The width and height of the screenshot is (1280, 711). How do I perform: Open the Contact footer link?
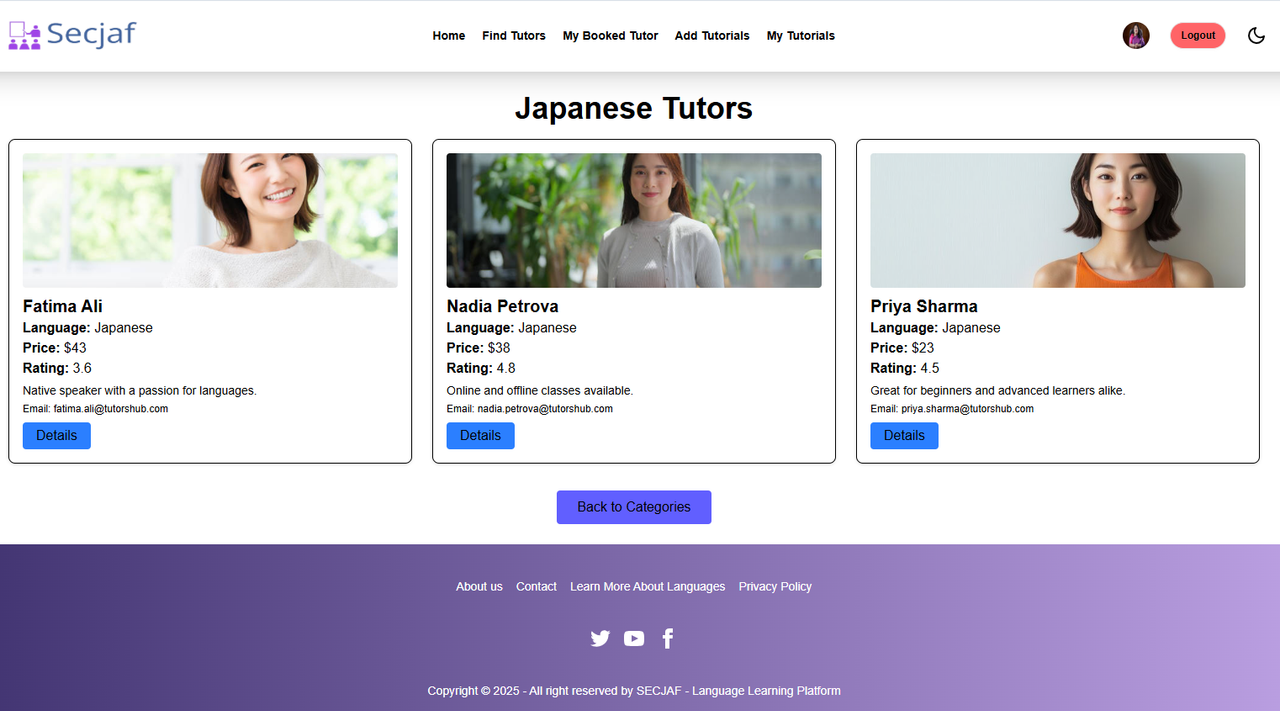coord(536,587)
